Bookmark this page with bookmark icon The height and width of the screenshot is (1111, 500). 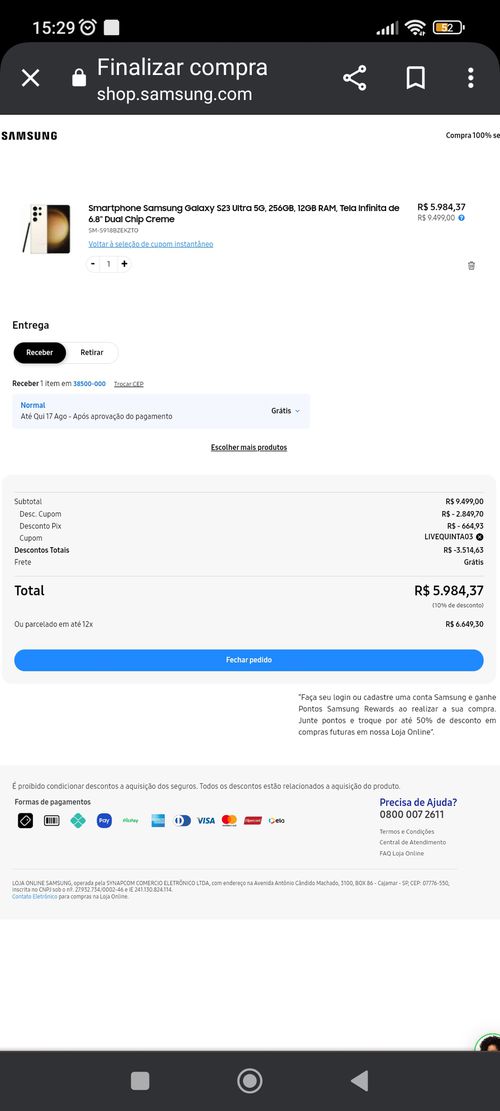(x=416, y=78)
